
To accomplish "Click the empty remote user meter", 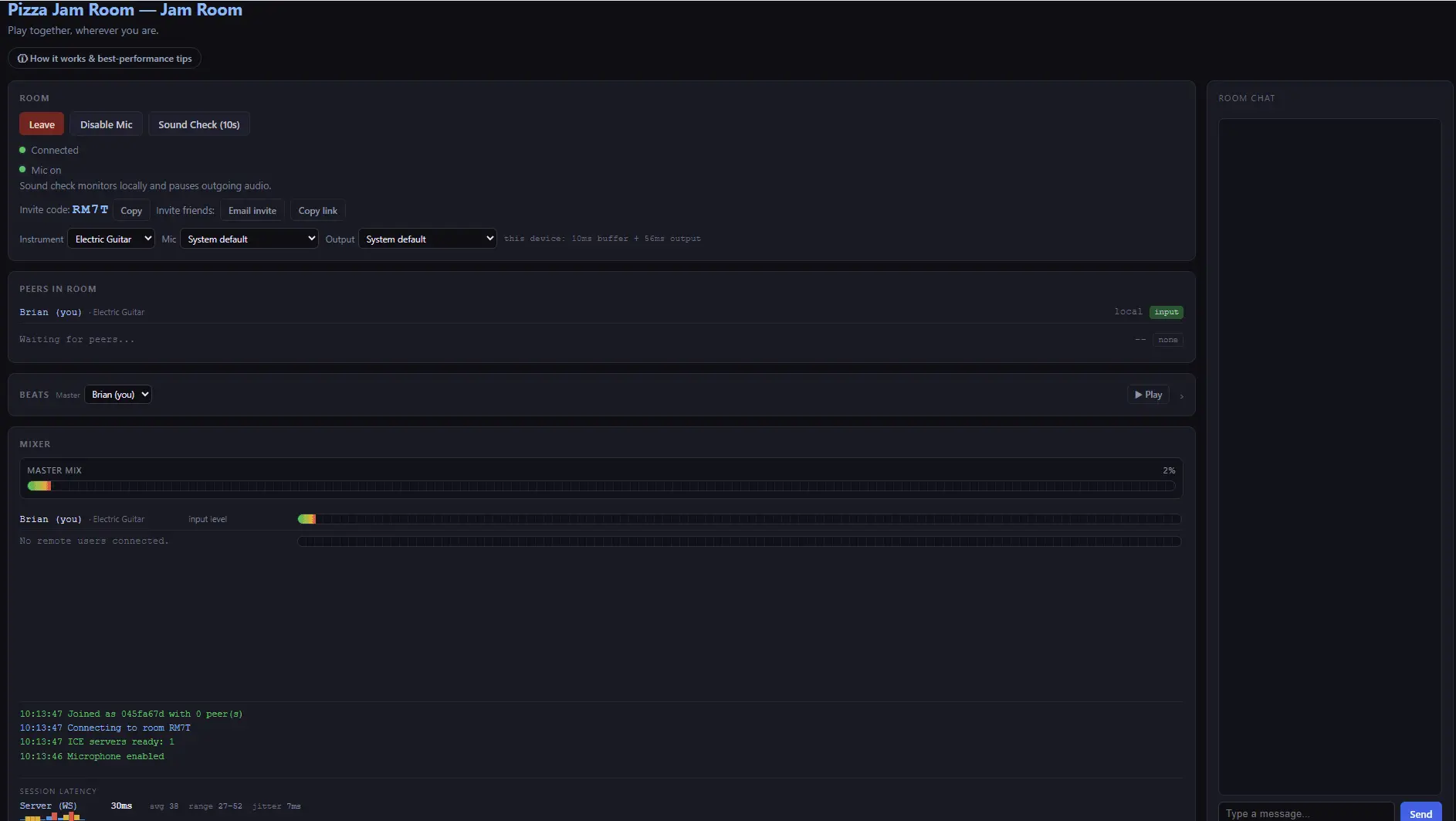I will 740,541.
